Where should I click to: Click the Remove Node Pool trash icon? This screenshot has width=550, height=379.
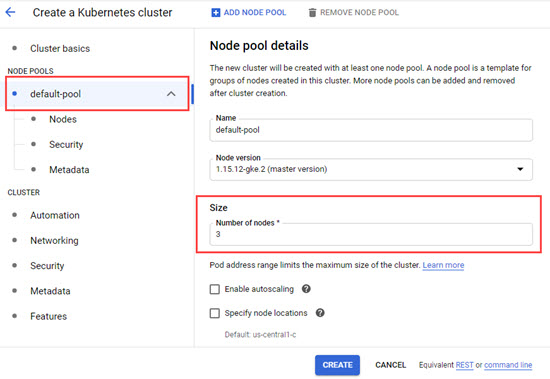click(312, 13)
